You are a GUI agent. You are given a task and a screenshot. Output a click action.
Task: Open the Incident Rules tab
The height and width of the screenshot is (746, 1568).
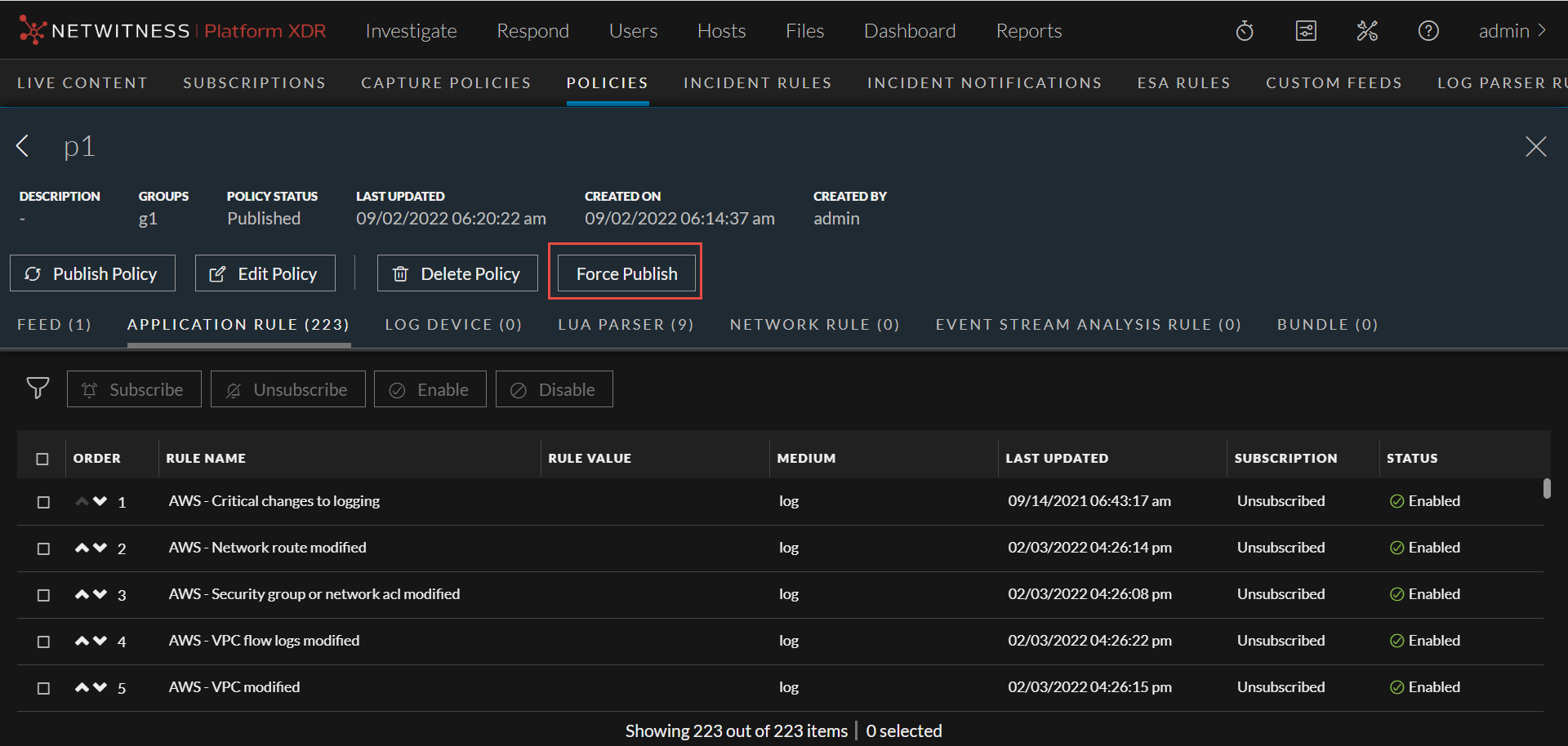point(757,83)
